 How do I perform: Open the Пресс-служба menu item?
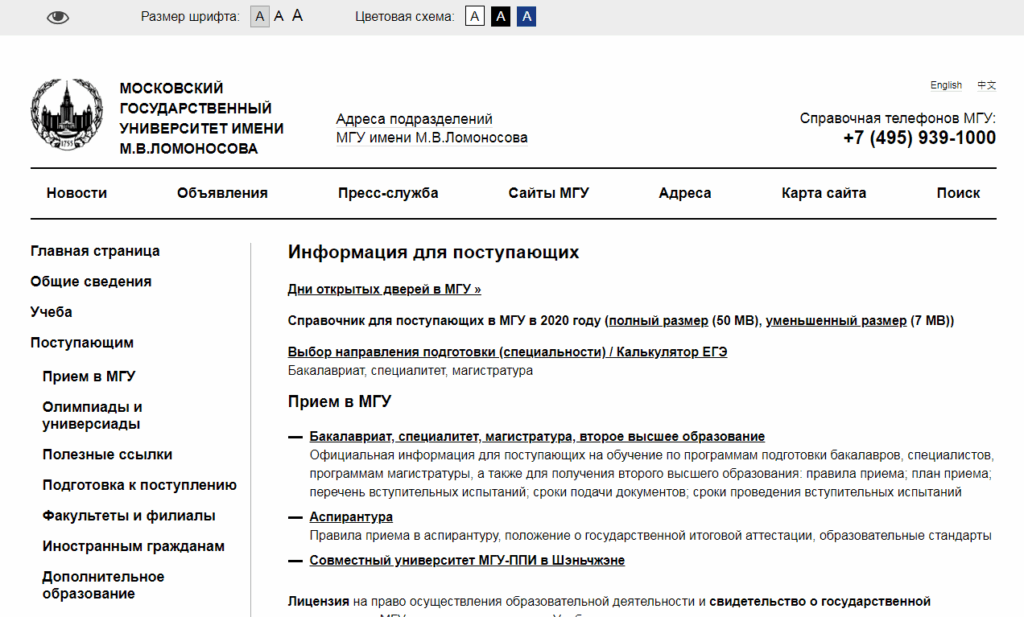(388, 193)
